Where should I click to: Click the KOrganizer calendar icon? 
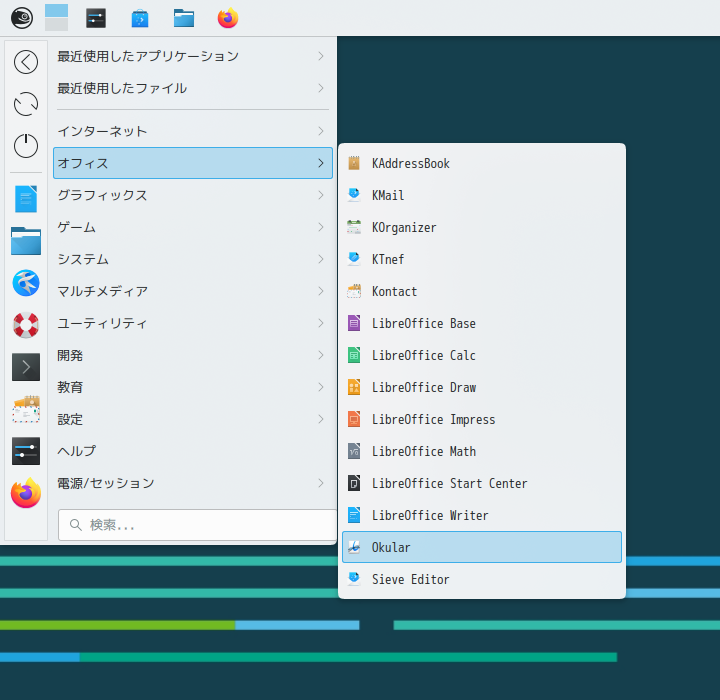click(x=354, y=227)
